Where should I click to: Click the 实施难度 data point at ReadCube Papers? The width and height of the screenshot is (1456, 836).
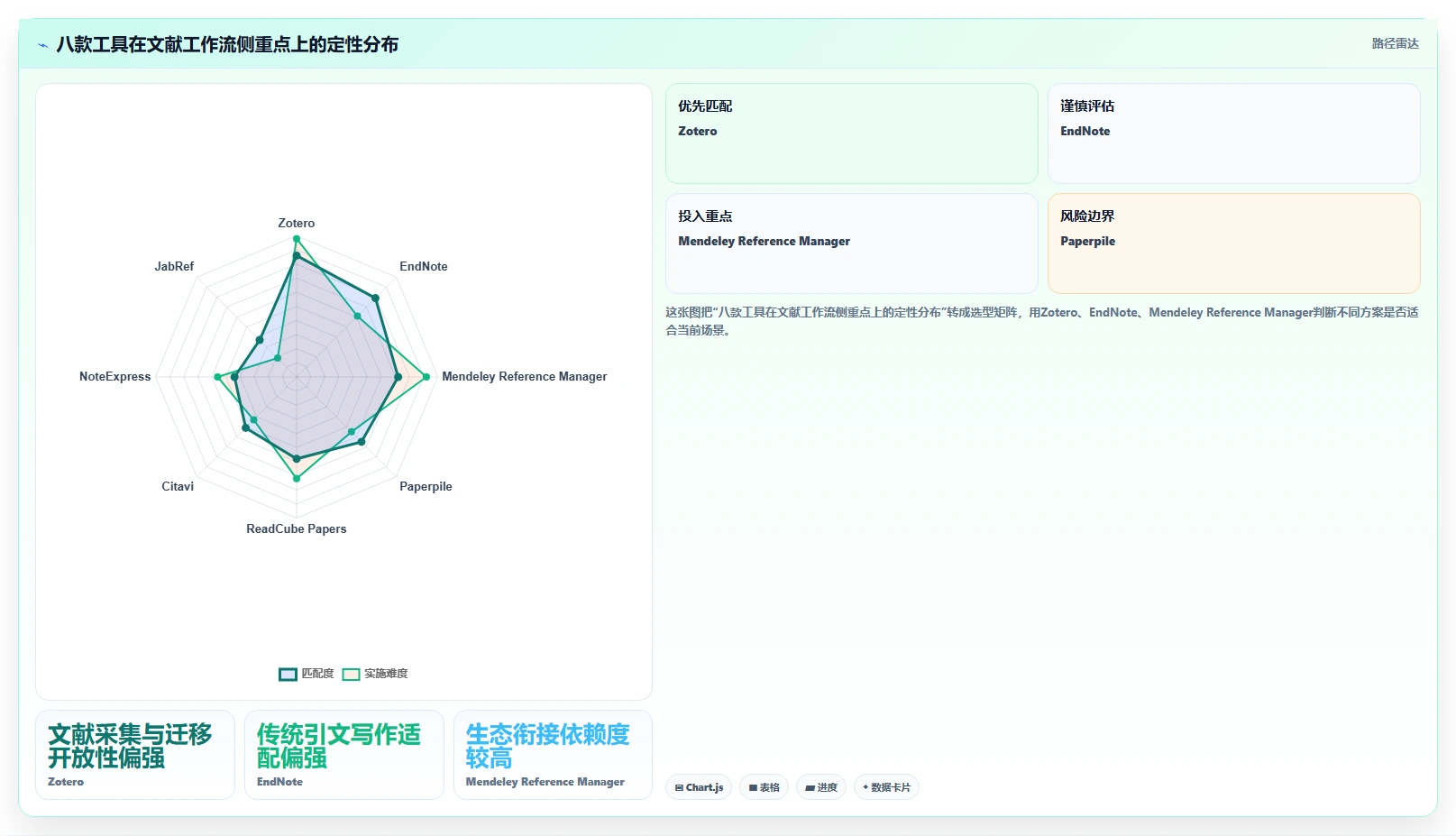[x=297, y=479]
